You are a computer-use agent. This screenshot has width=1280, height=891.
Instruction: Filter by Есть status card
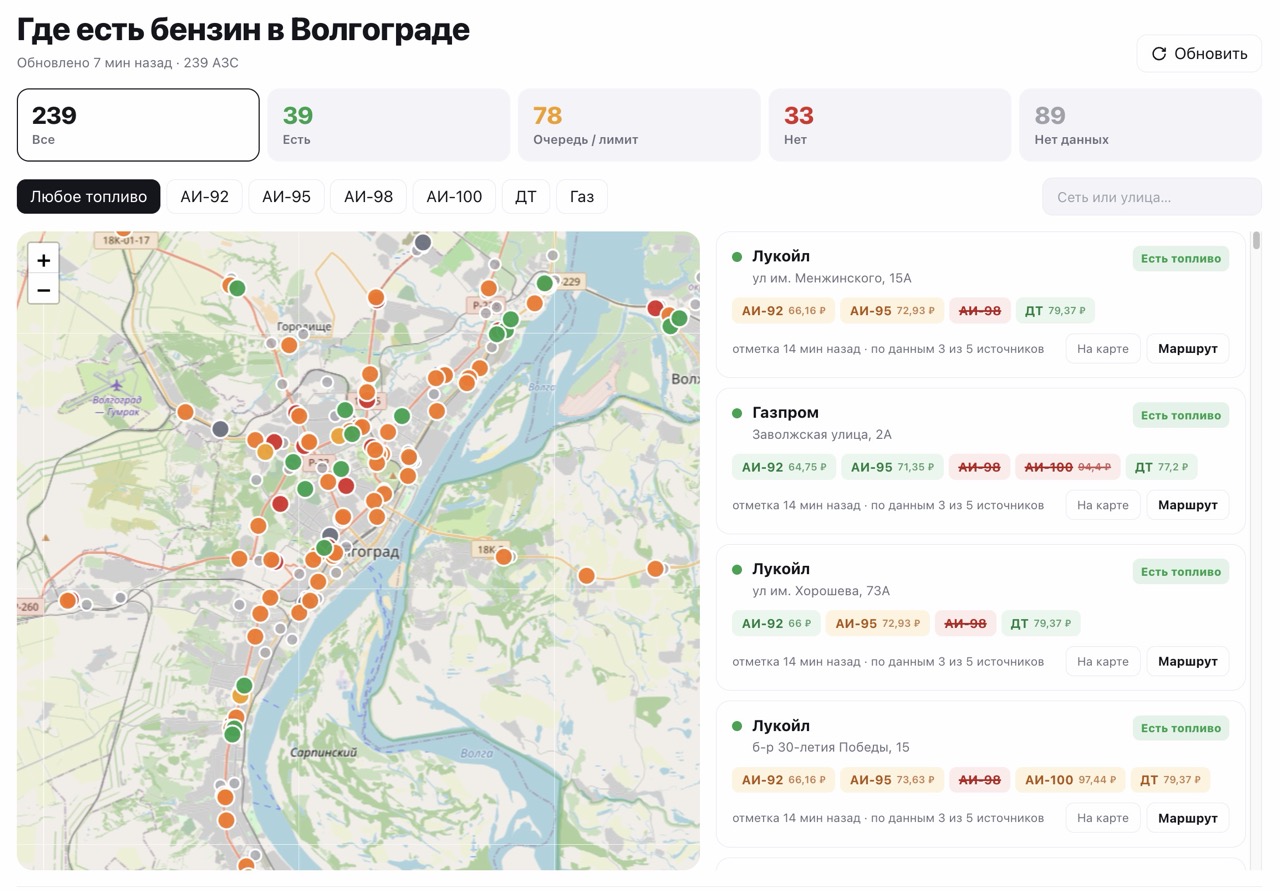[x=389, y=125]
